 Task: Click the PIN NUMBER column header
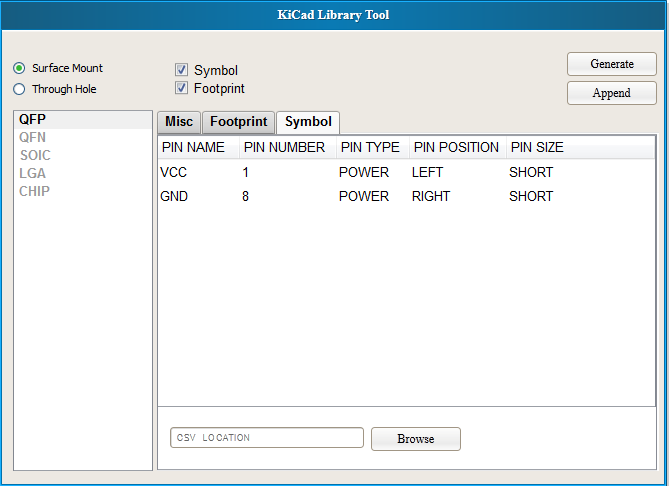pos(288,147)
